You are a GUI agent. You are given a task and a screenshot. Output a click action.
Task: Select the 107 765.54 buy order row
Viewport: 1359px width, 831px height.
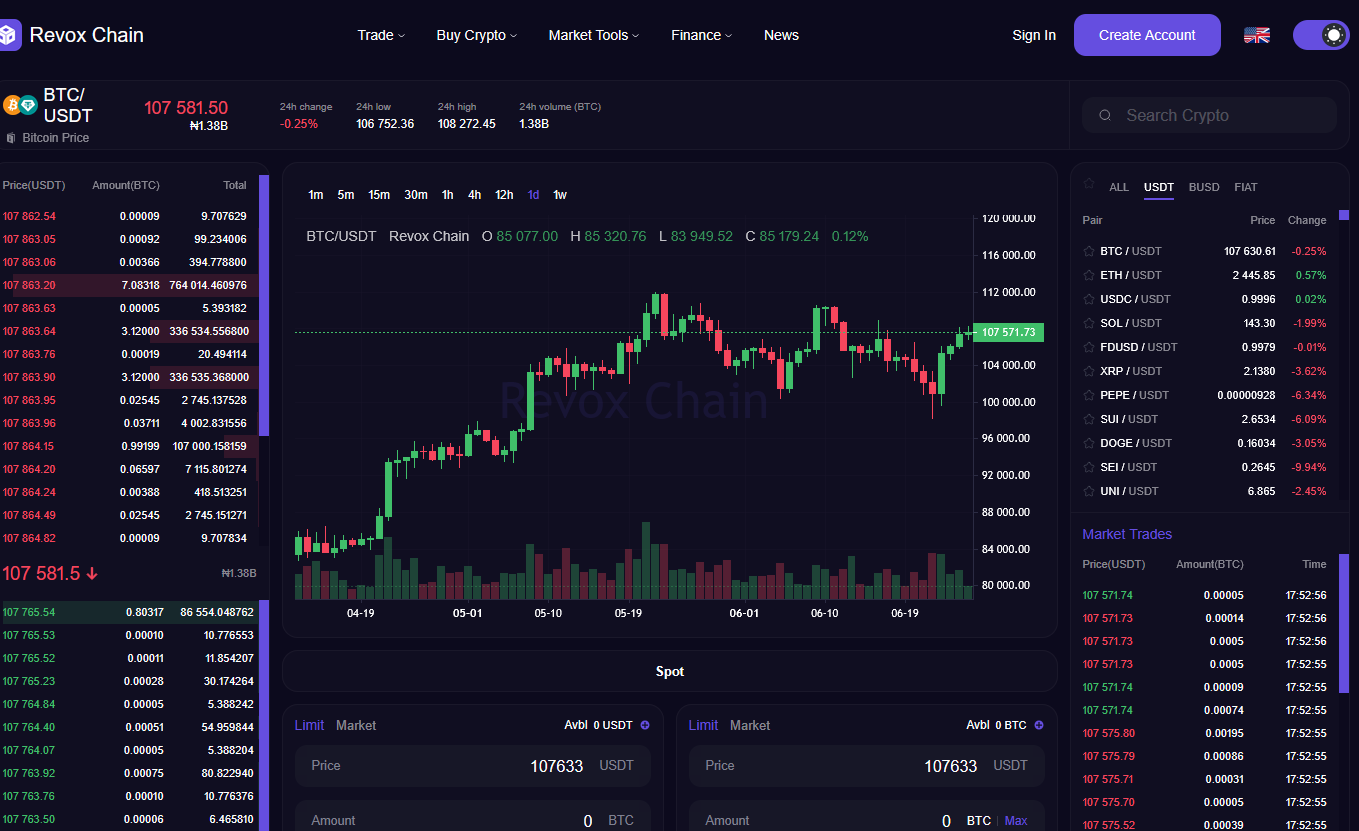pyautogui.click(x=129, y=612)
